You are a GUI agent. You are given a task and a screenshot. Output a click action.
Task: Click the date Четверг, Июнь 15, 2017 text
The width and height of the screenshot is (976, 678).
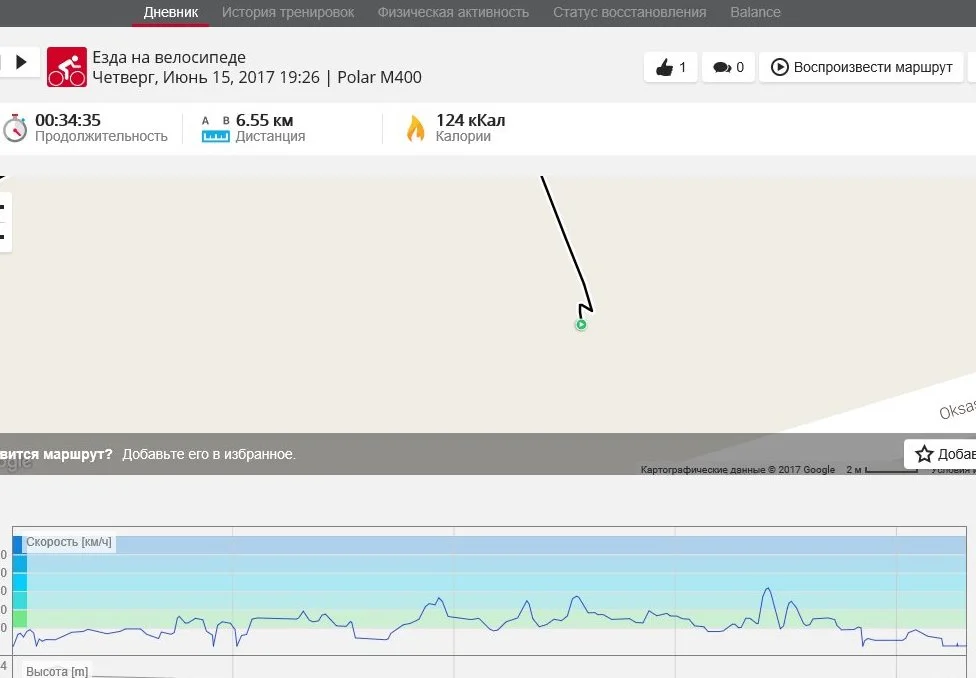click(x=184, y=77)
